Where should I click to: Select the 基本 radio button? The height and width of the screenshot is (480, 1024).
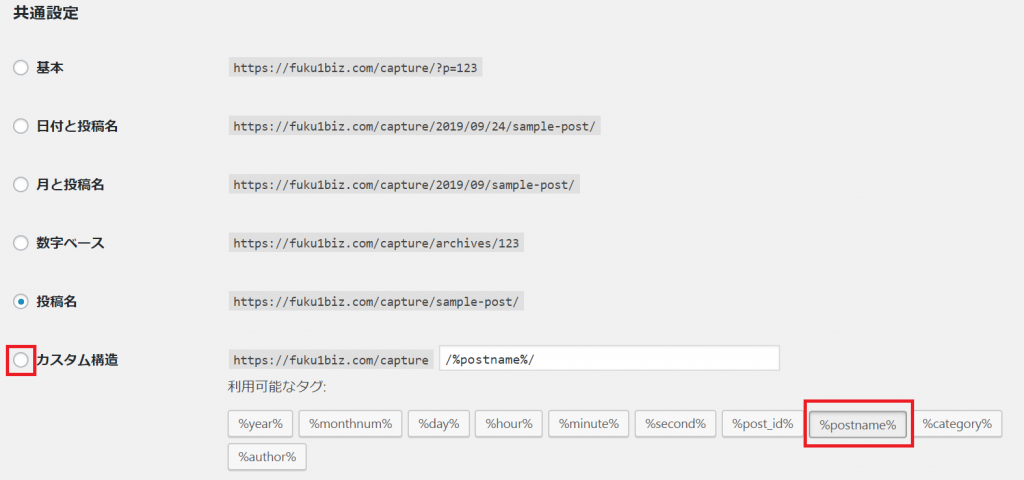(21, 68)
